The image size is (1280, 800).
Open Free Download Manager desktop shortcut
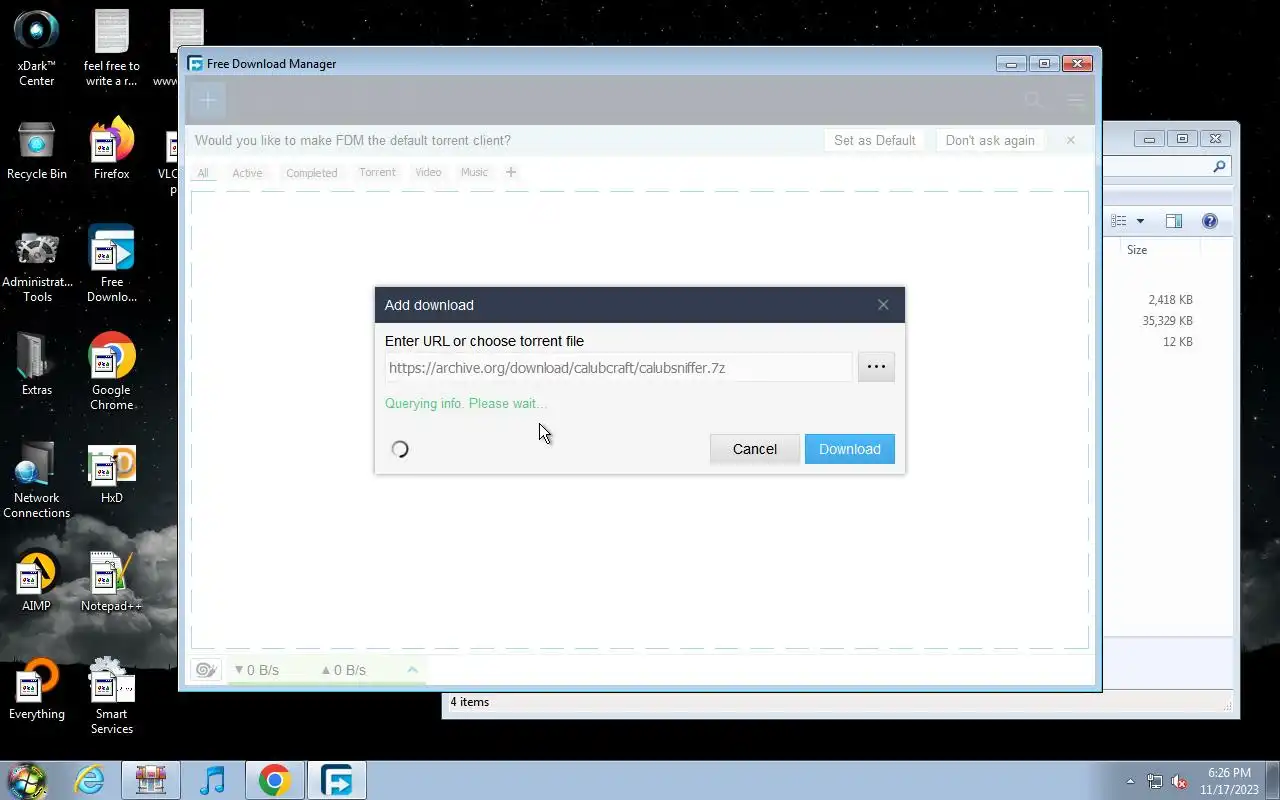(112, 264)
